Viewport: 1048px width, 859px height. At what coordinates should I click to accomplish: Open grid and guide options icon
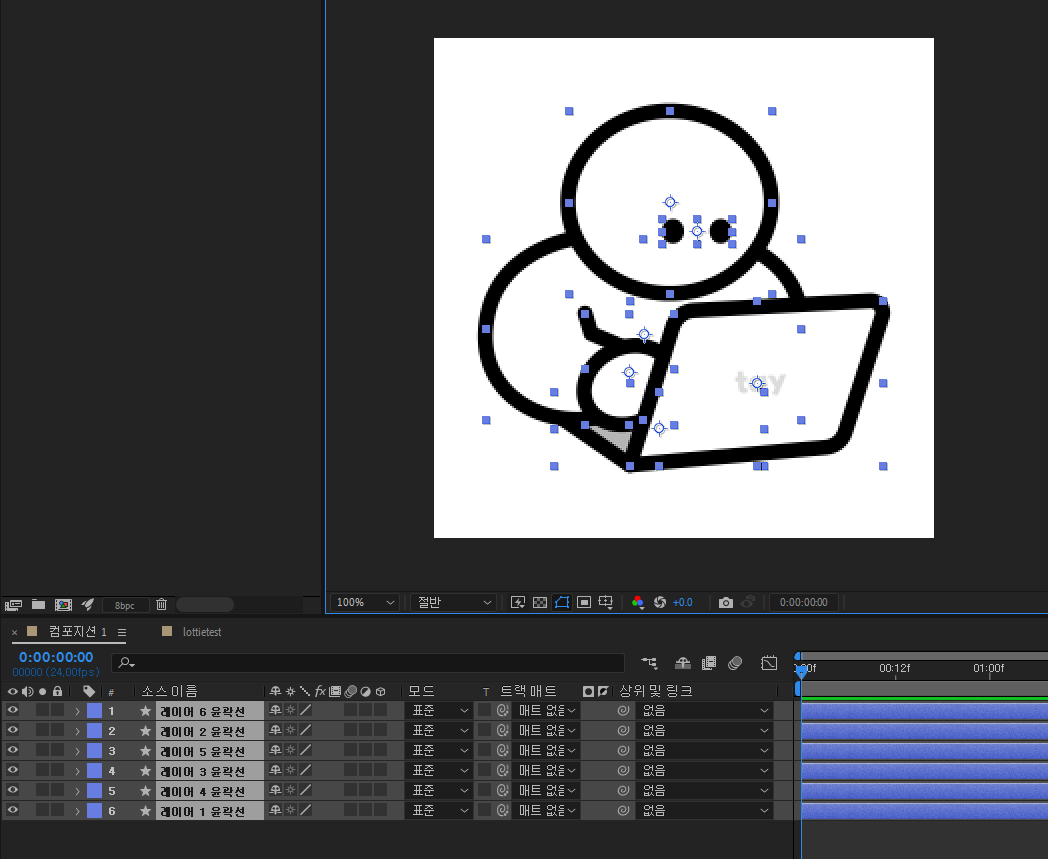click(606, 602)
